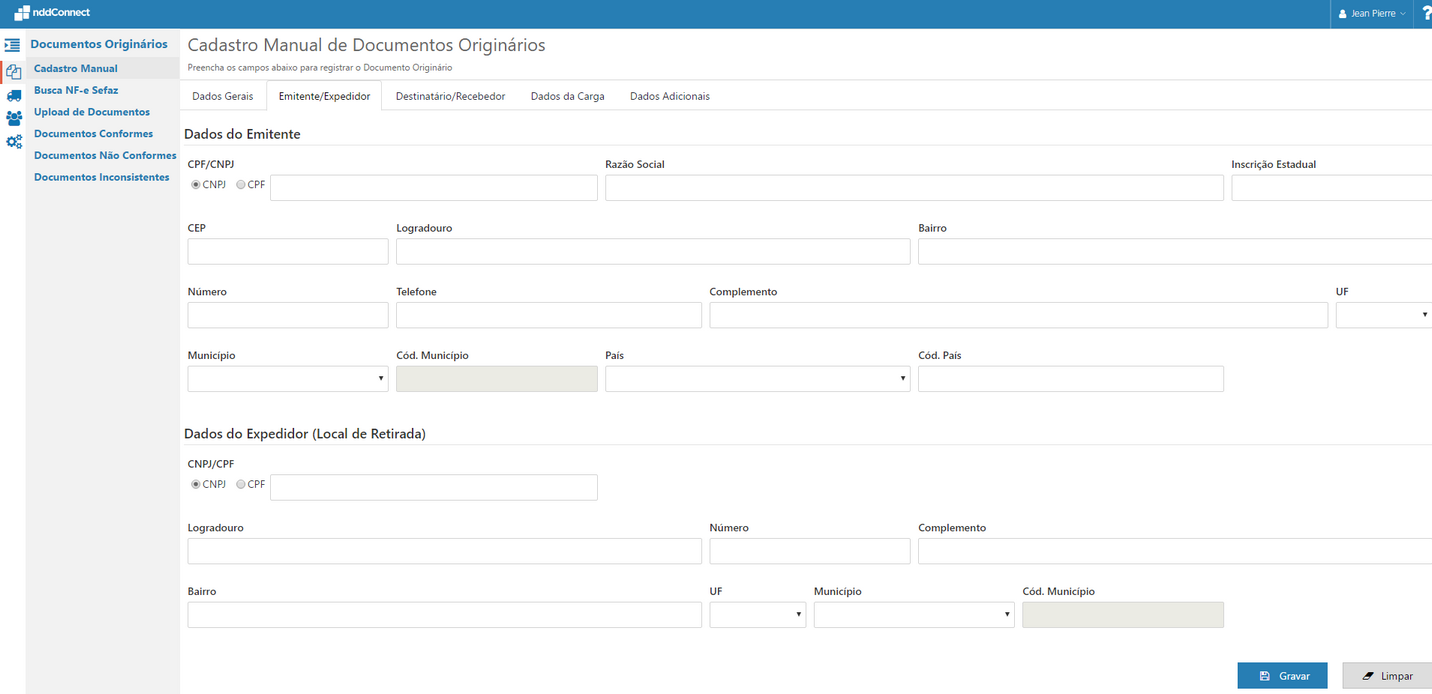Open the users group icon

pyautogui.click(x=13, y=118)
